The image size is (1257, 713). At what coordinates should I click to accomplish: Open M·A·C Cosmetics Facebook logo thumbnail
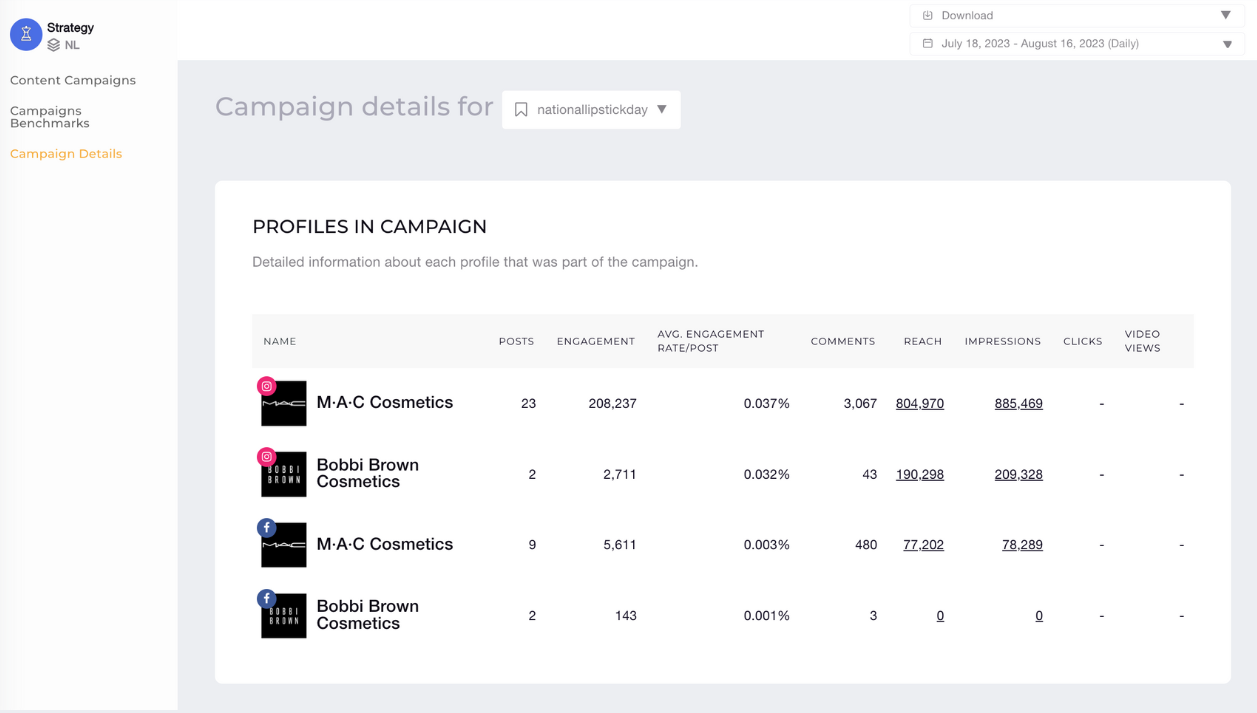tap(284, 545)
